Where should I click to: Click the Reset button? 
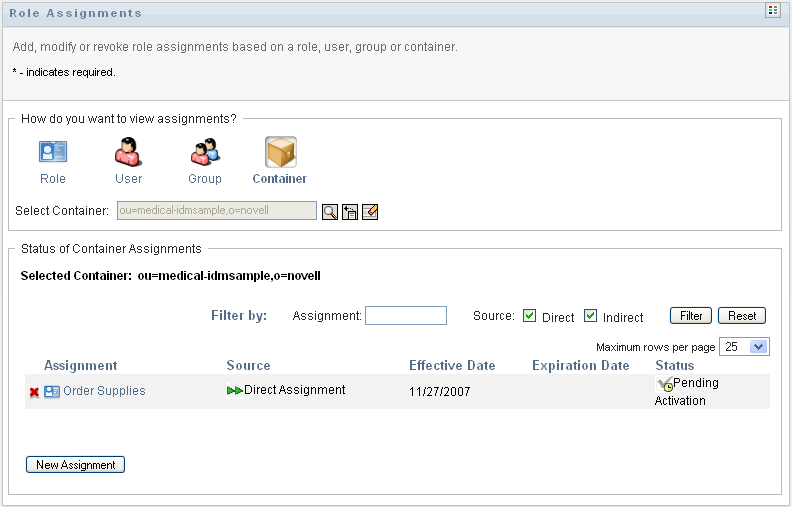[741, 315]
